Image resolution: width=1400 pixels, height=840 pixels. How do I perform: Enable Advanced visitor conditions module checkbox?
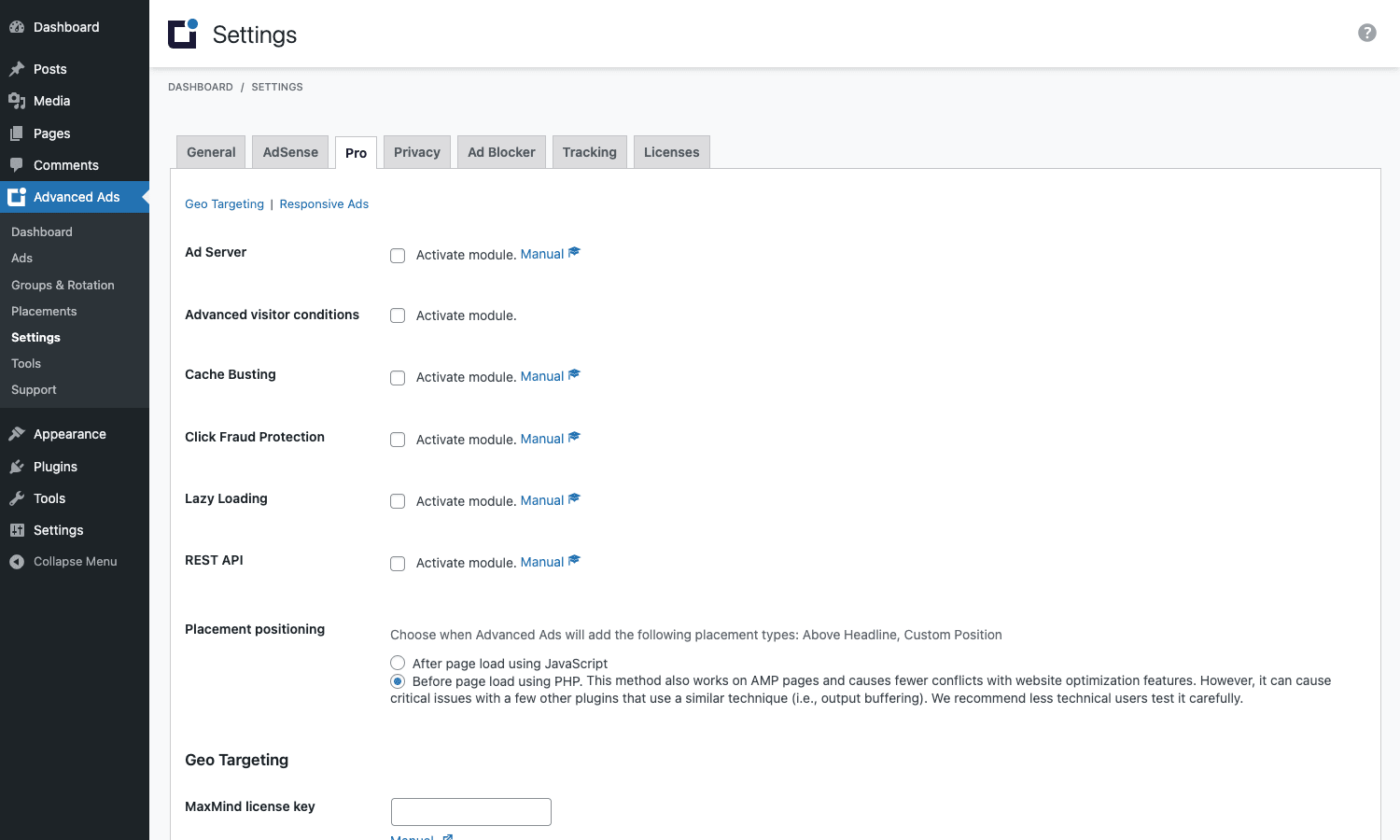point(398,315)
